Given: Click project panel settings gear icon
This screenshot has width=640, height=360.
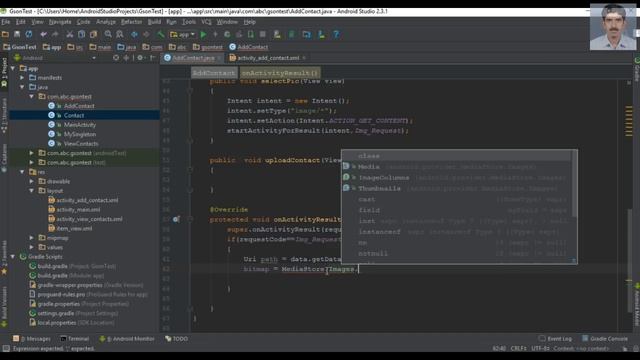Looking at the screenshot, I should click(140, 58).
